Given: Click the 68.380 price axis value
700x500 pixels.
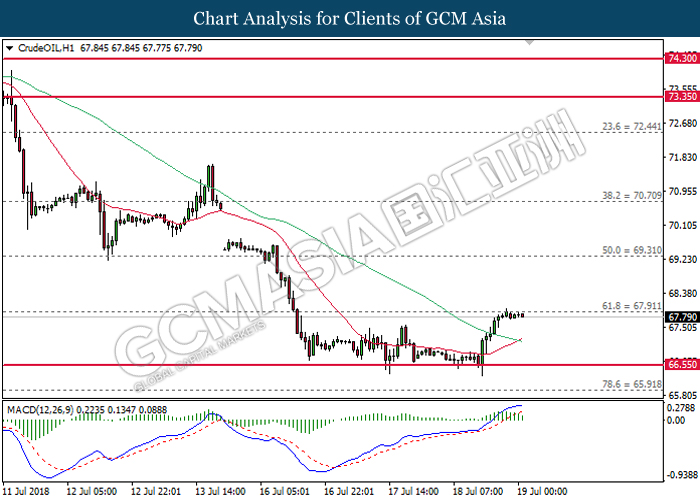Looking at the screenshot, I should 683,293.
